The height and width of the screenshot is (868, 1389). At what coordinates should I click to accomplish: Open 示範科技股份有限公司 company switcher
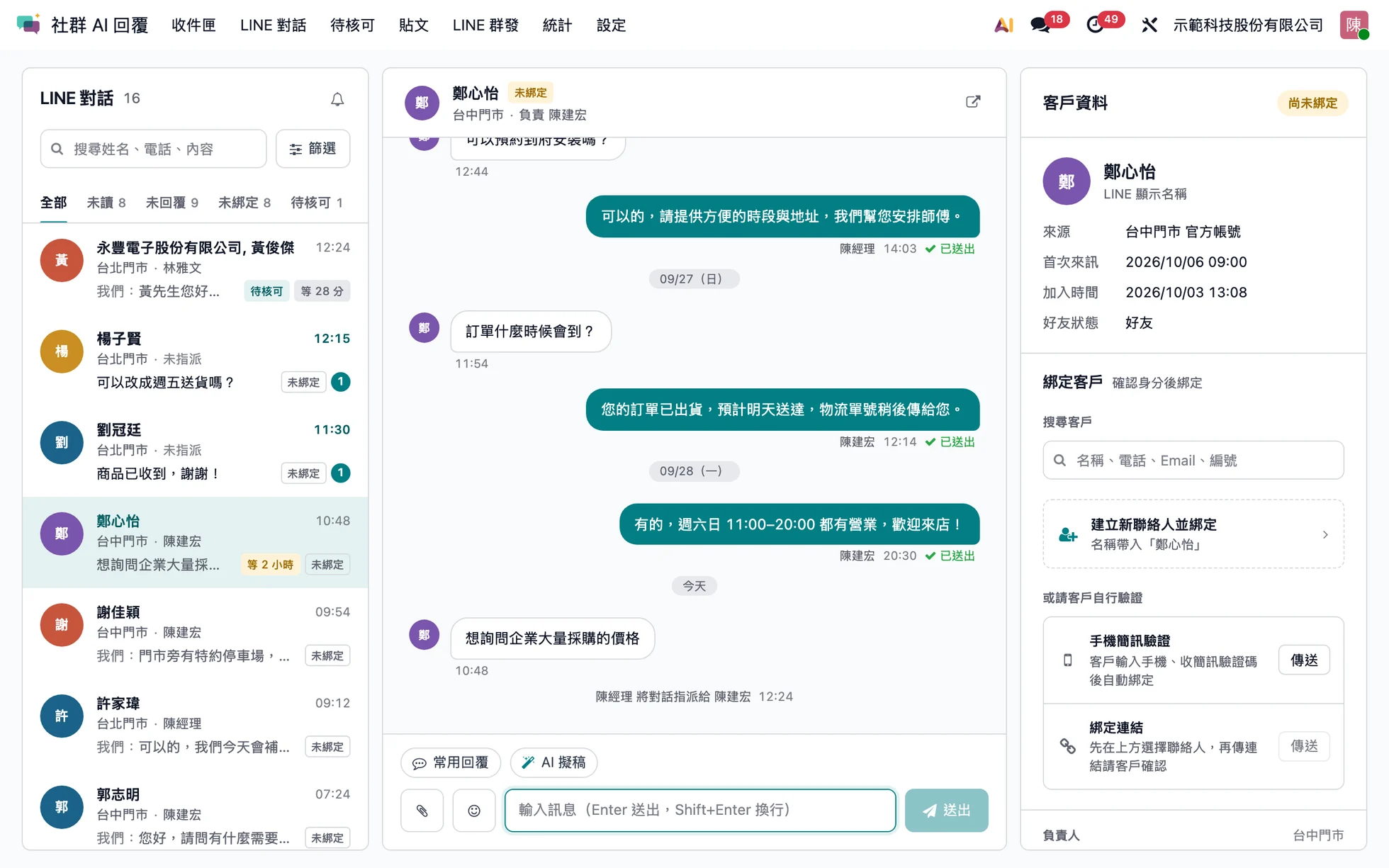coord(1248,25)
